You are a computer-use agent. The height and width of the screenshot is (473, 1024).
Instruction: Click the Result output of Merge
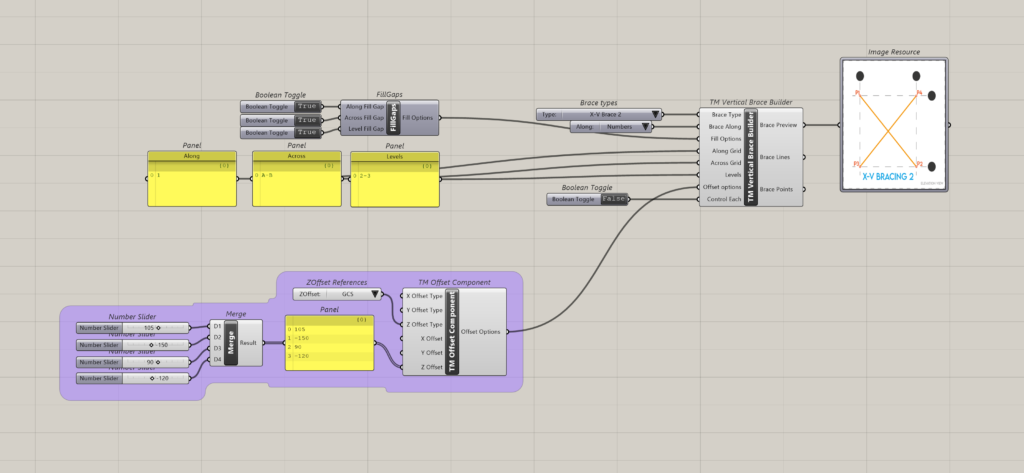pyautogui.click(x=248, y=342)
